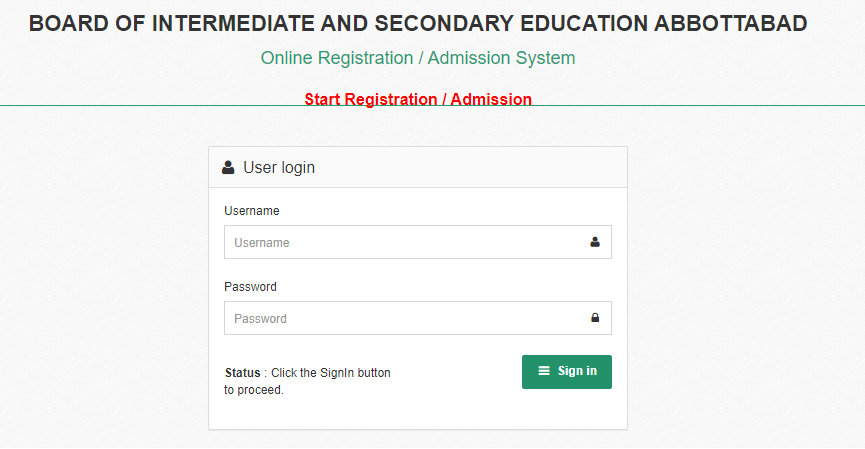Image resolution: width=865 pixels, height=449 pixels.
Task: Click the green Sign in button
Action: click(567, 372)
